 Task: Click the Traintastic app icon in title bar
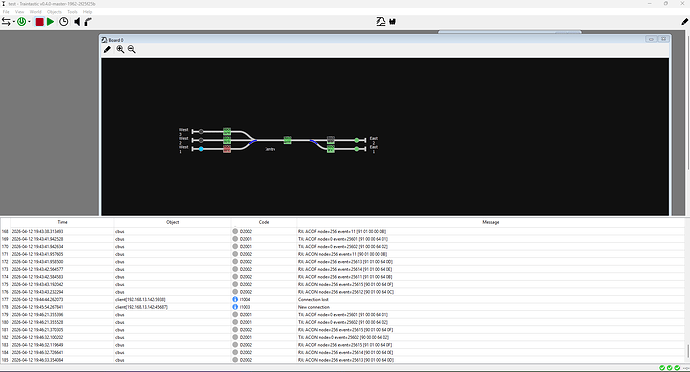4,4
